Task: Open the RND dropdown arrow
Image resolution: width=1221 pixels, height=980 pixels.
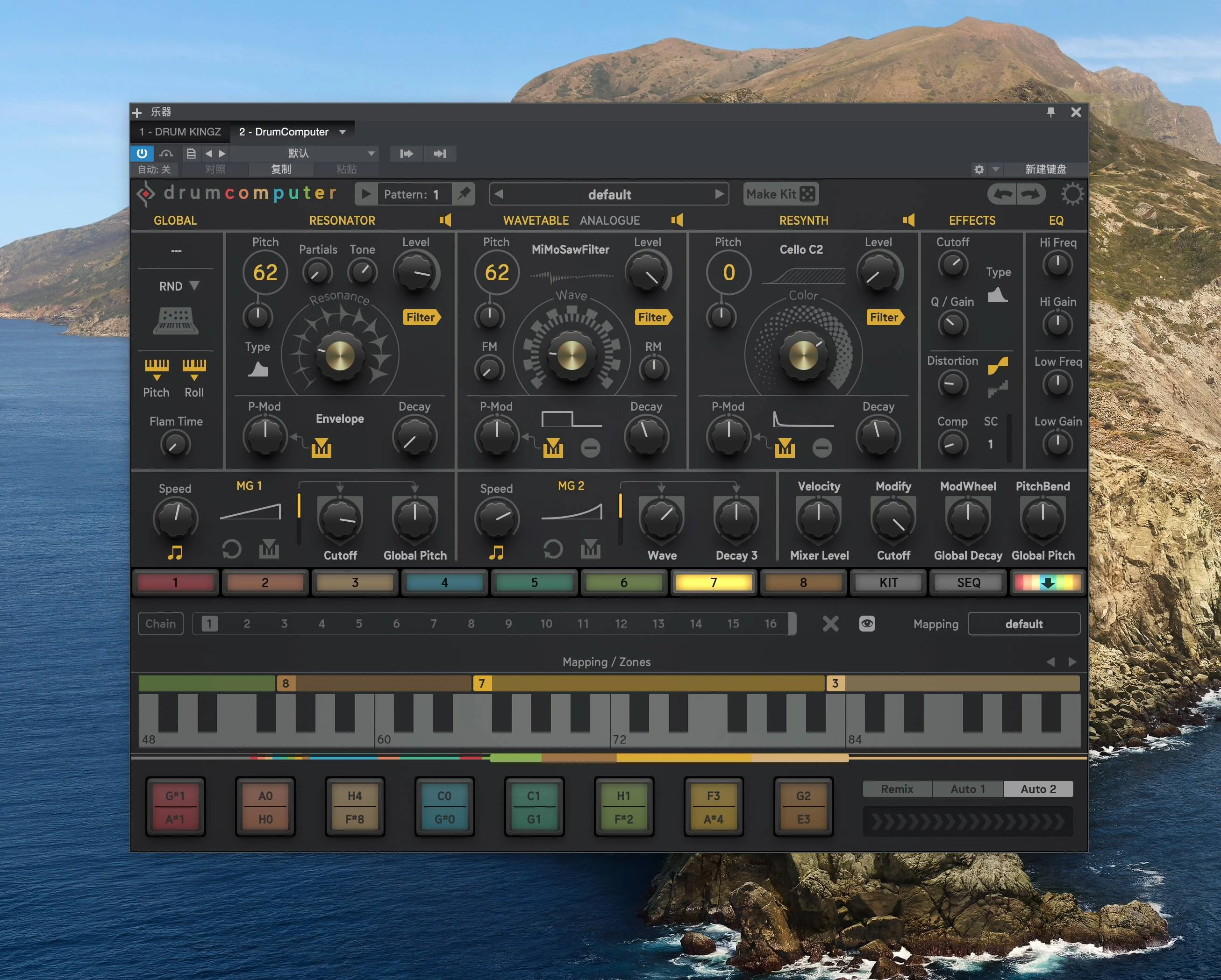Action: (x=194, y=285)
